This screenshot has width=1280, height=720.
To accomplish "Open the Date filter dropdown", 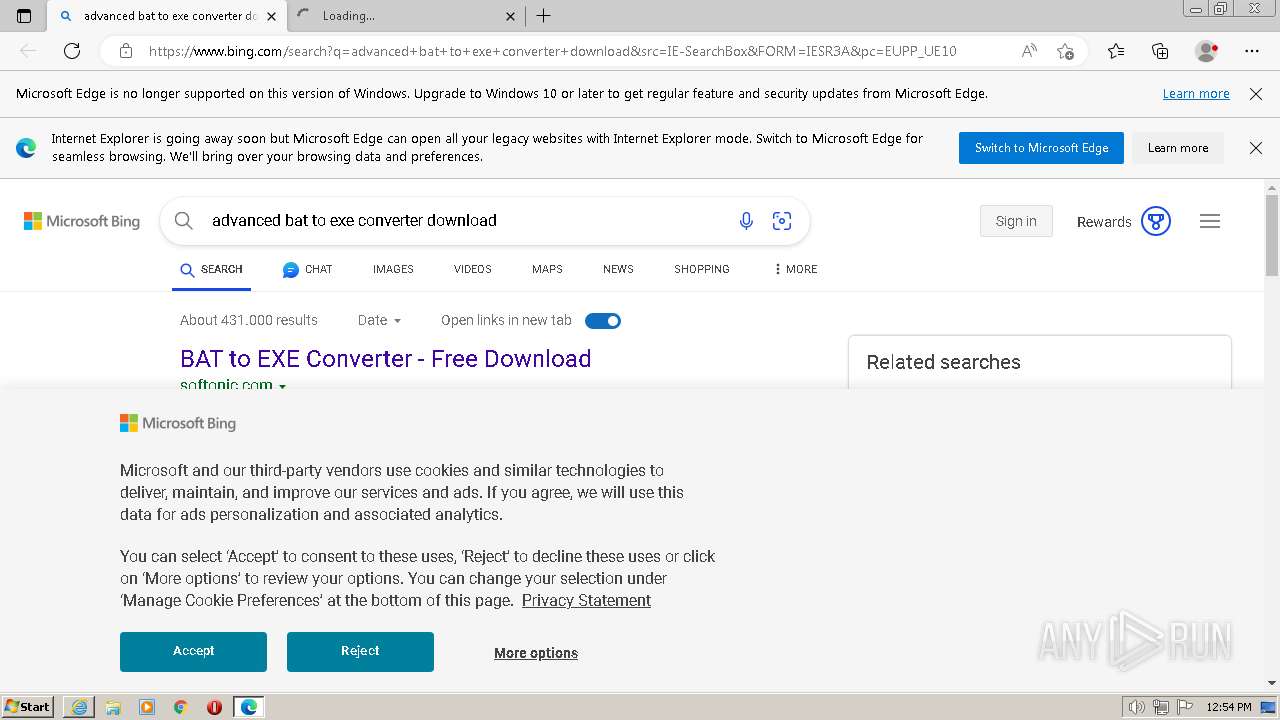I will tap(379, 320).
